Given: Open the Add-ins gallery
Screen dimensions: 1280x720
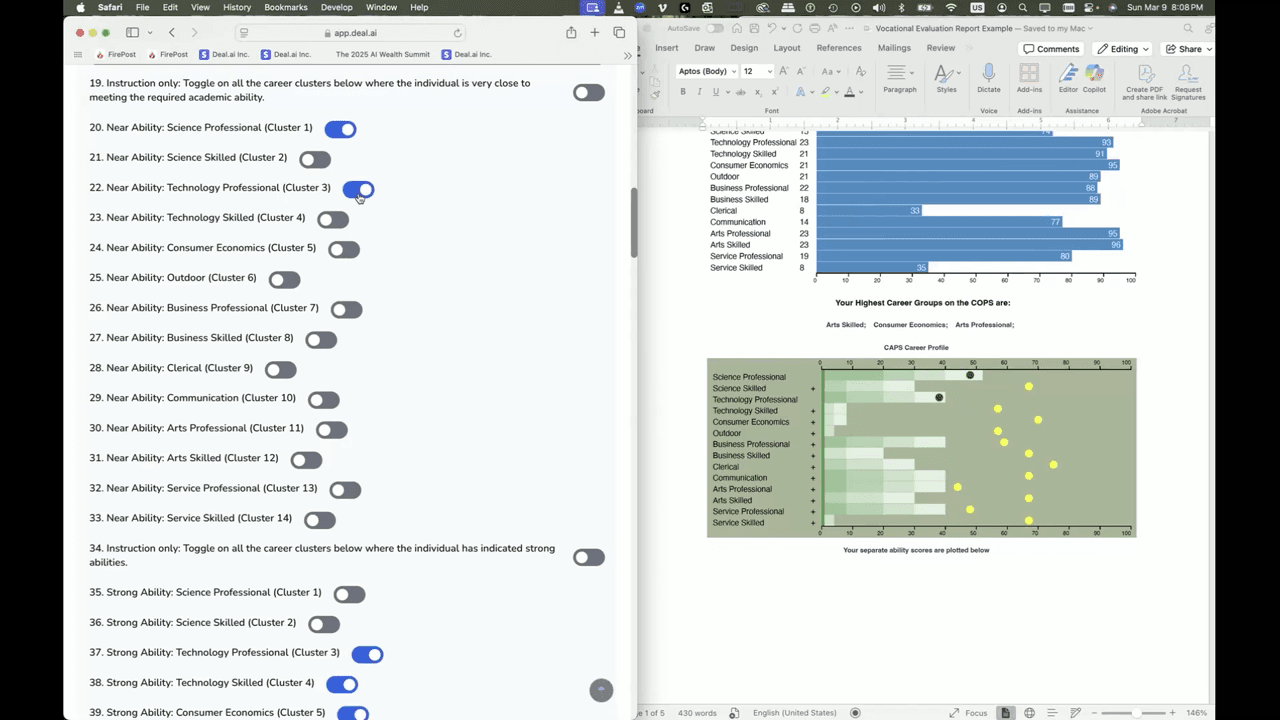Looking at the screenshot, I should coord(1029,80).
